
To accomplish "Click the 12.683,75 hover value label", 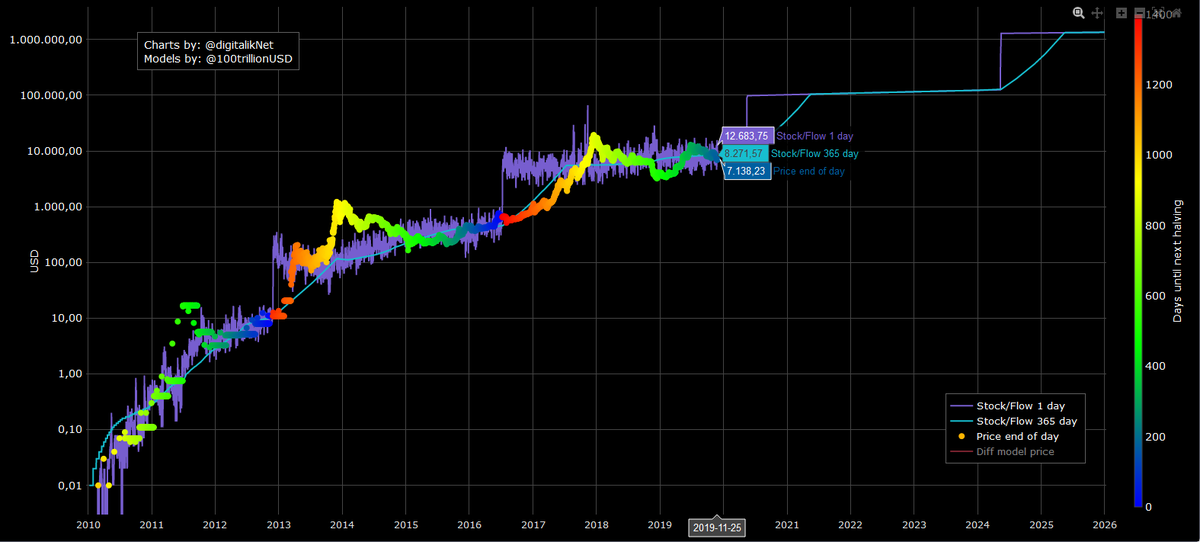I will point(746,136).
